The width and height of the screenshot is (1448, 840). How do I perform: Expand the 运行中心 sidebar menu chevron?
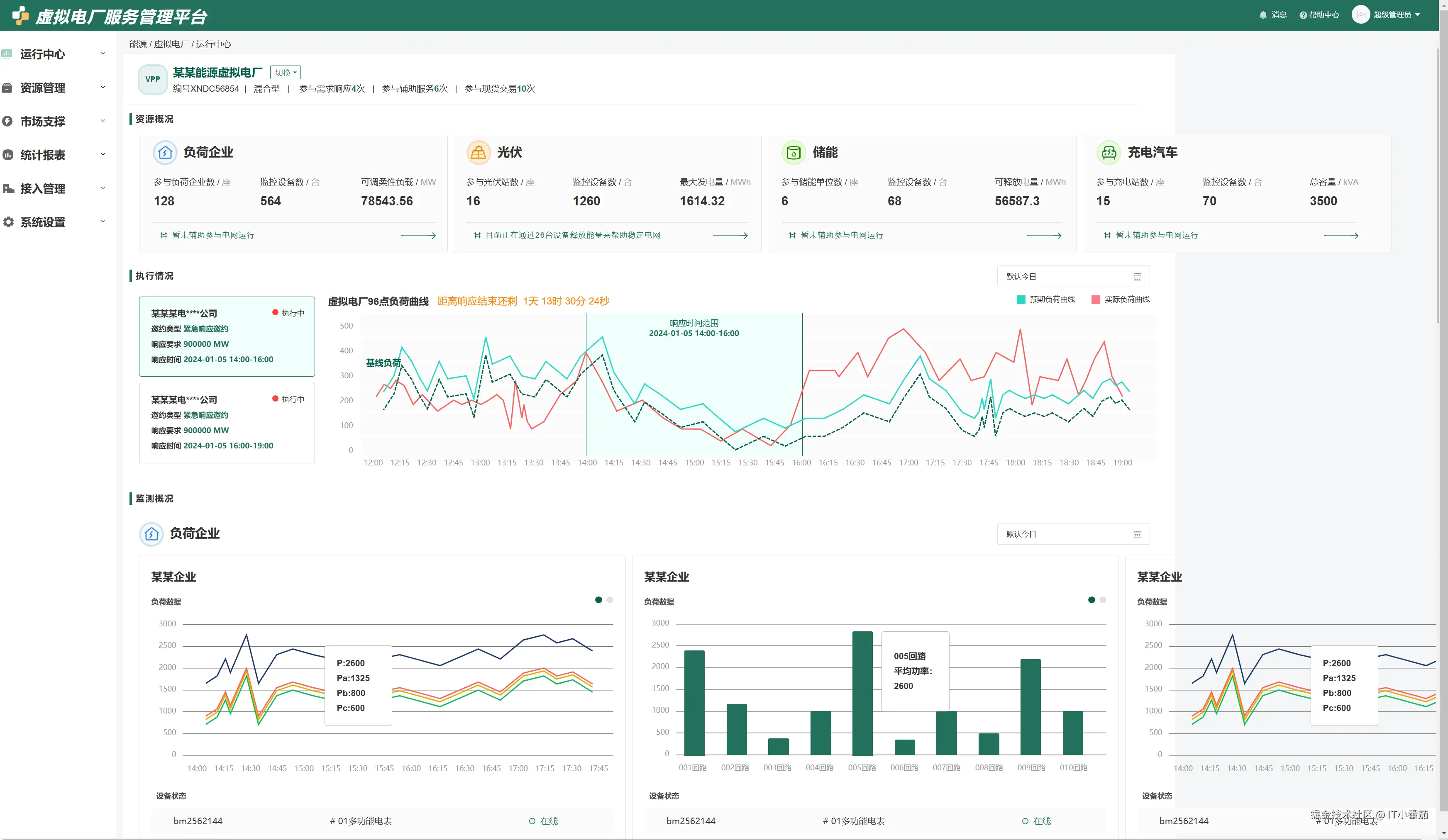[x=103, y=54]
